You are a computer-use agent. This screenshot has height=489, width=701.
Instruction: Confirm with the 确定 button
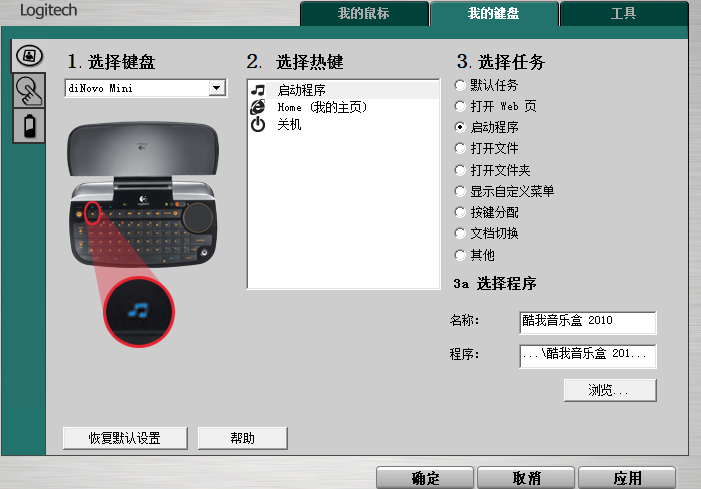425,478
